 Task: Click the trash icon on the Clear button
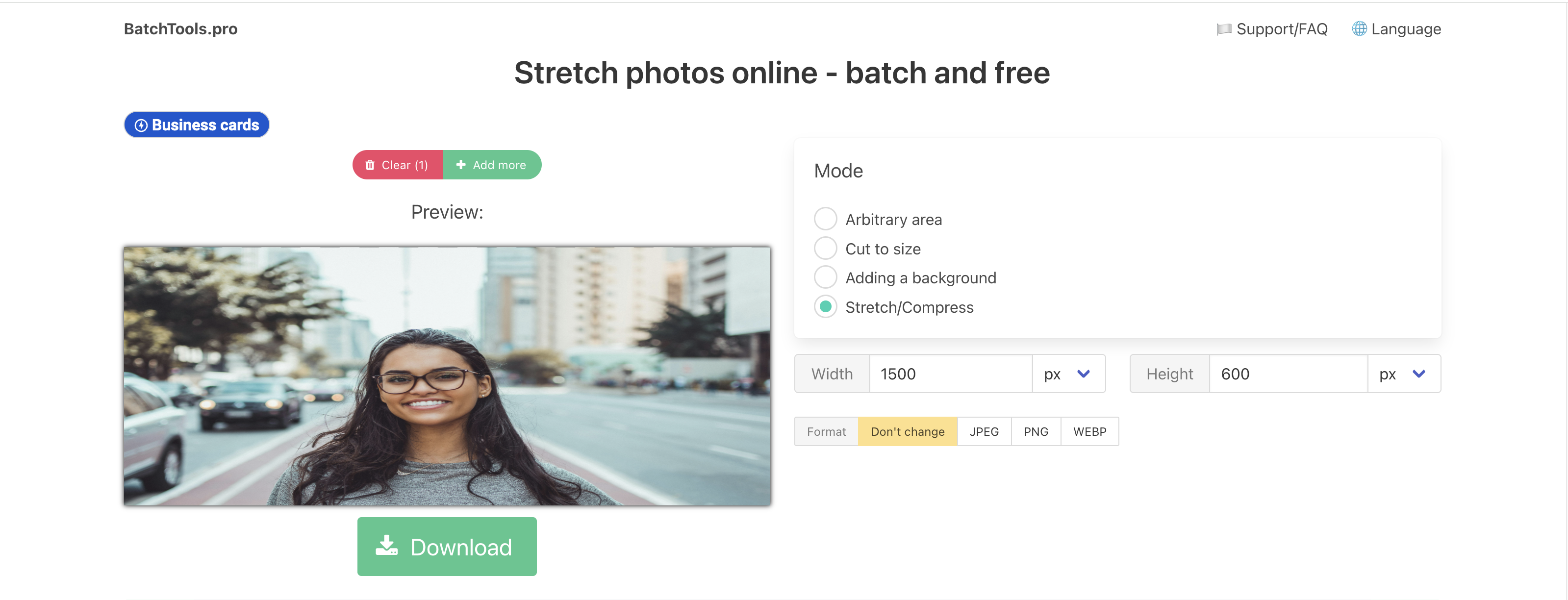370,164
